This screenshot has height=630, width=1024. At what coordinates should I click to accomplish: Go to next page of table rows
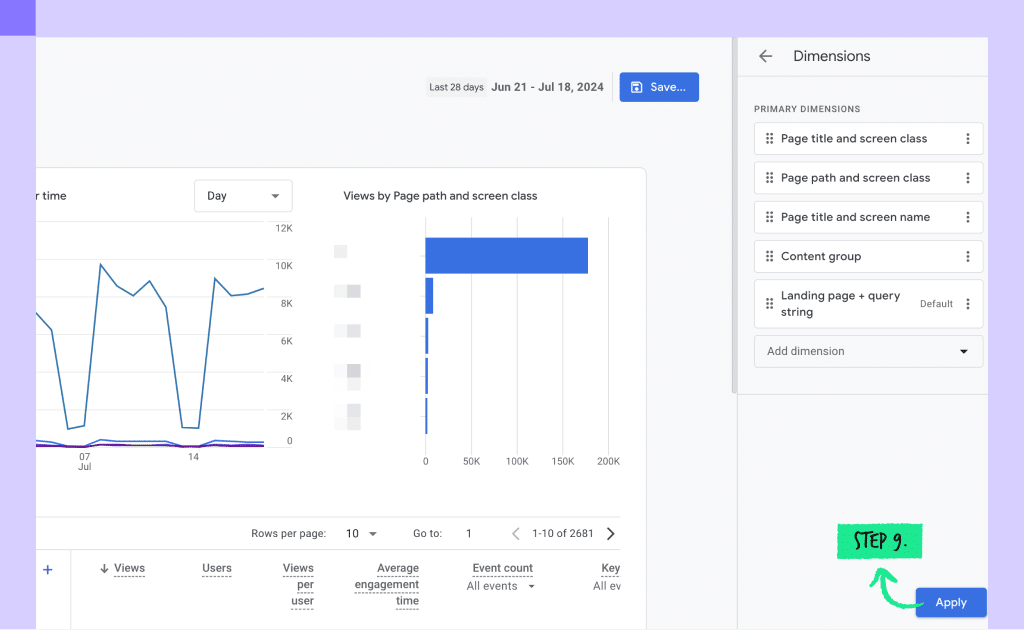611,533
